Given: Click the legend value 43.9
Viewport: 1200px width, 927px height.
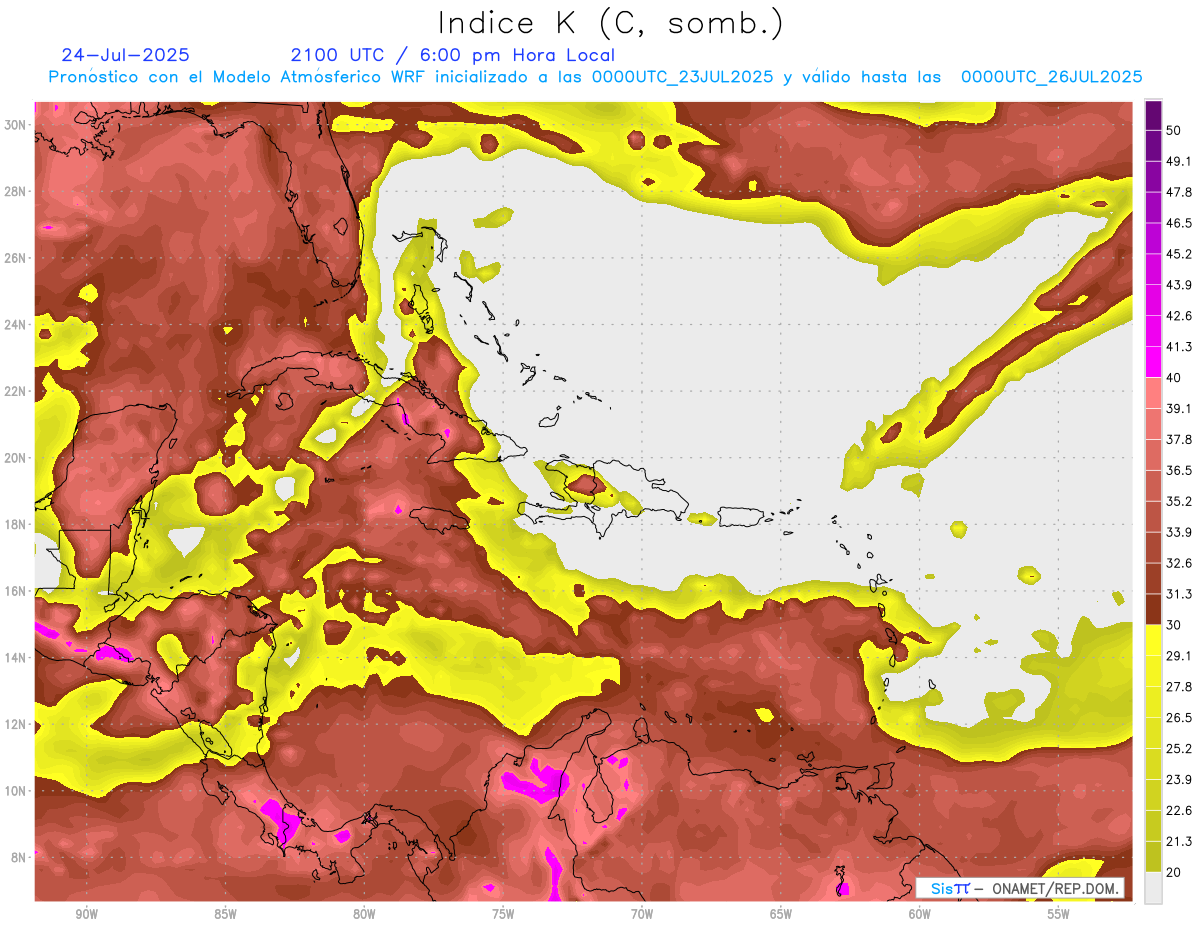Looking at the screenshot, I should click(1178, 285).
